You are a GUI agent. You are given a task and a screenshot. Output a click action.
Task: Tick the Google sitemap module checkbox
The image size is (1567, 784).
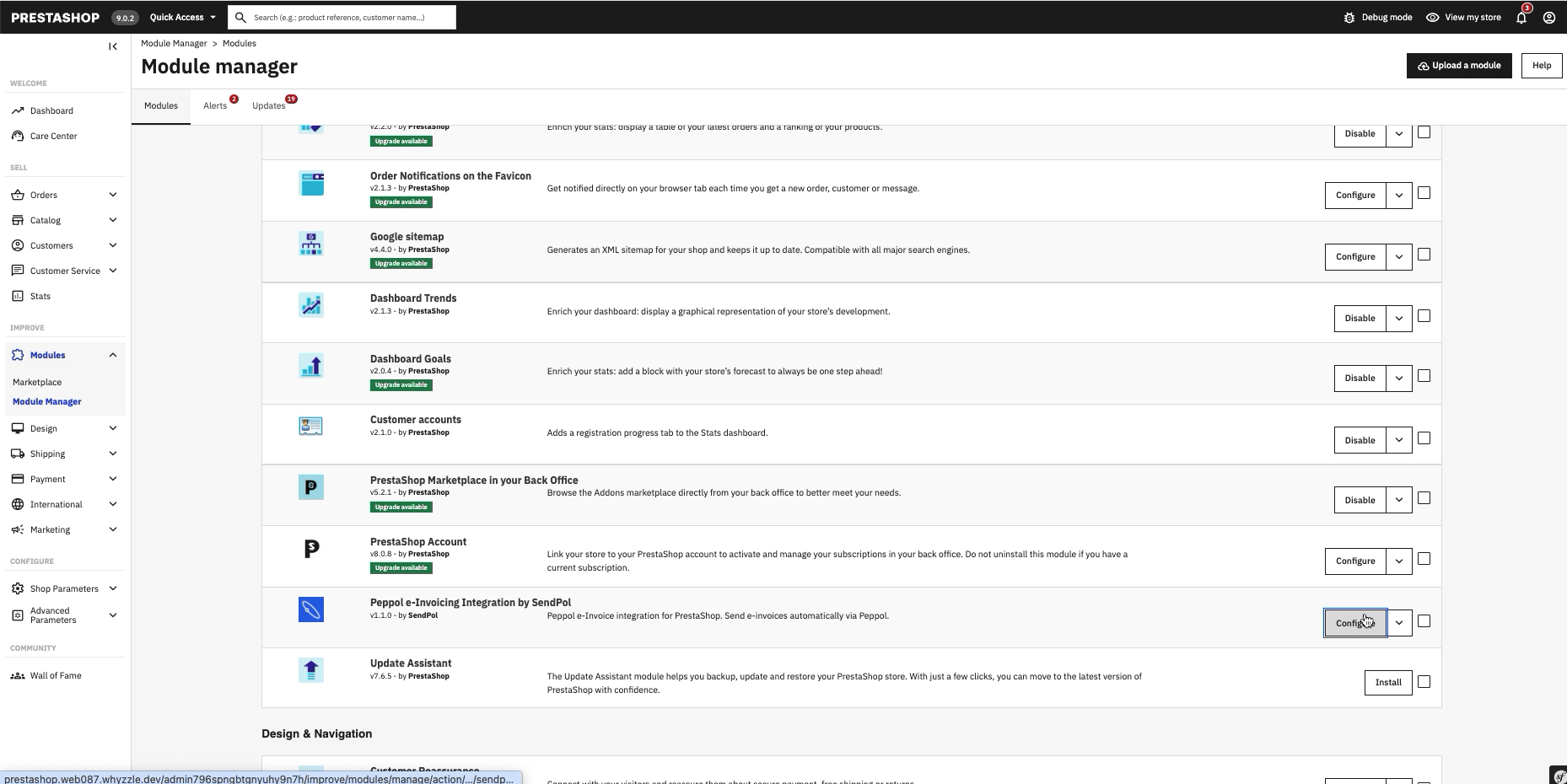coord(1424,255)
